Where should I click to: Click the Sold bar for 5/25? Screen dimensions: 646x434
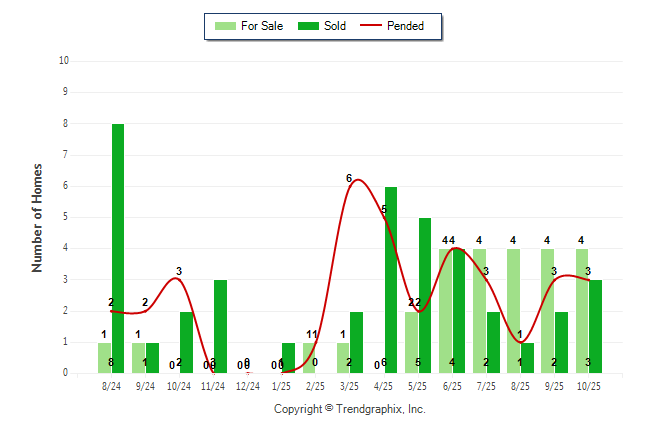tap(425, 295)
